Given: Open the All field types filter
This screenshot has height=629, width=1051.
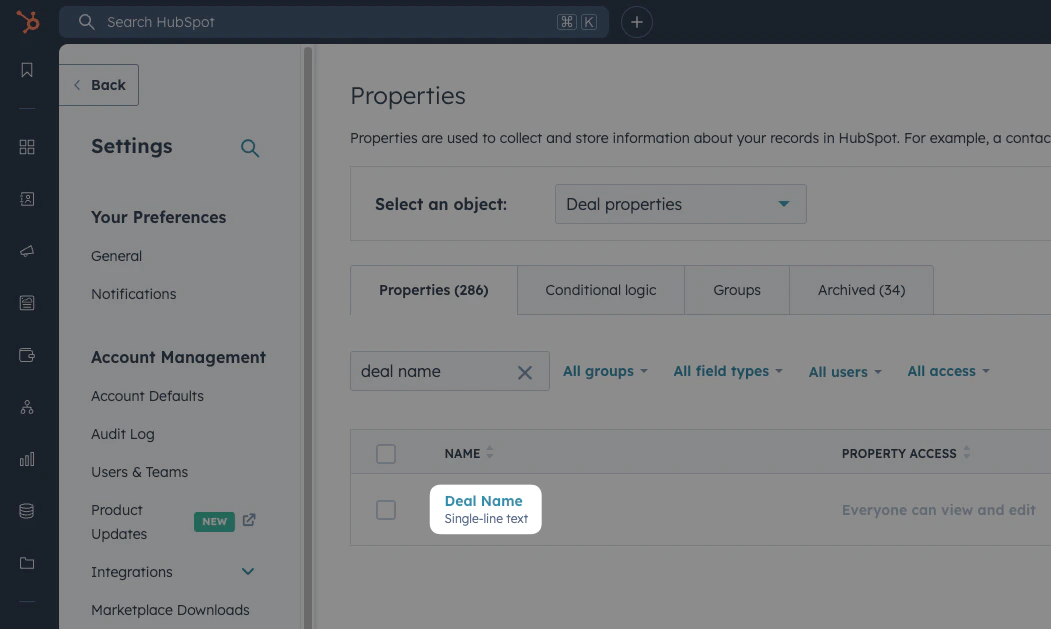Looking at the screenshot, I should click(x=727, y=371).
